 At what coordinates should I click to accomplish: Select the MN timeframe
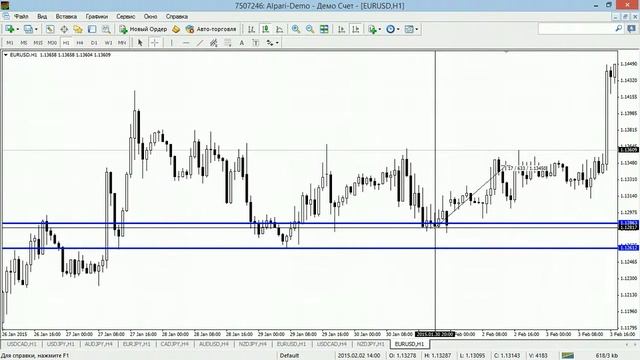122,42
